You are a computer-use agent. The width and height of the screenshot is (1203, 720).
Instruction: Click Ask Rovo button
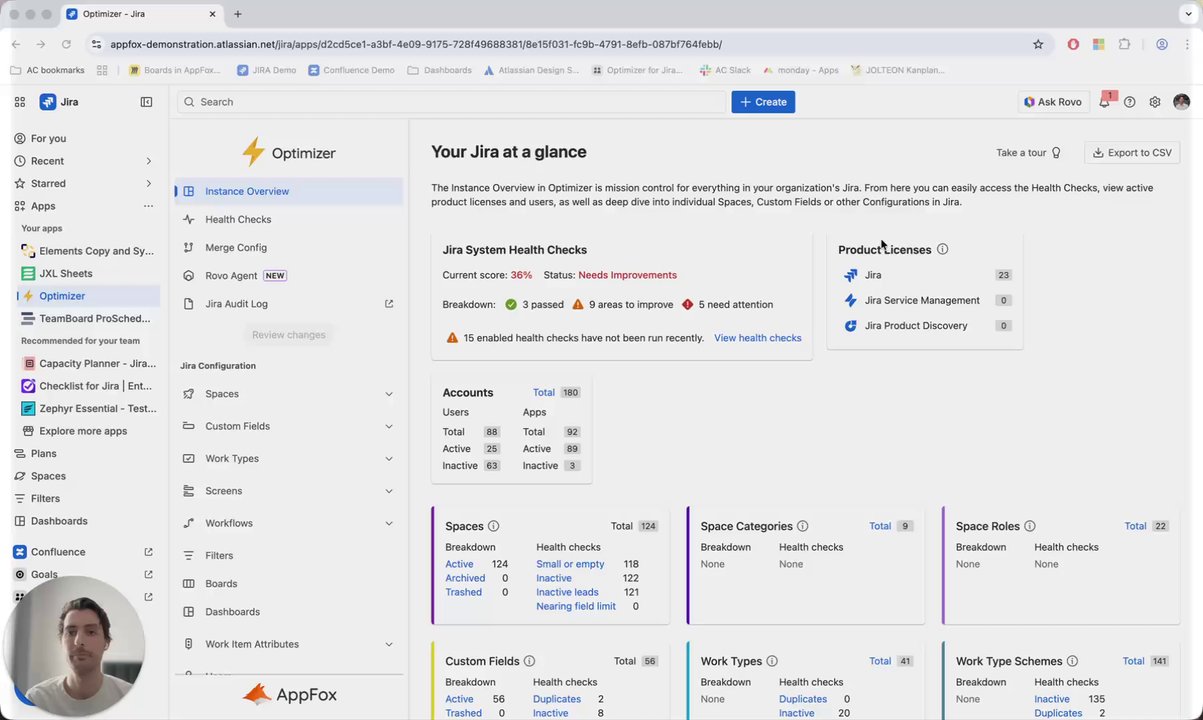point(1052,102)
